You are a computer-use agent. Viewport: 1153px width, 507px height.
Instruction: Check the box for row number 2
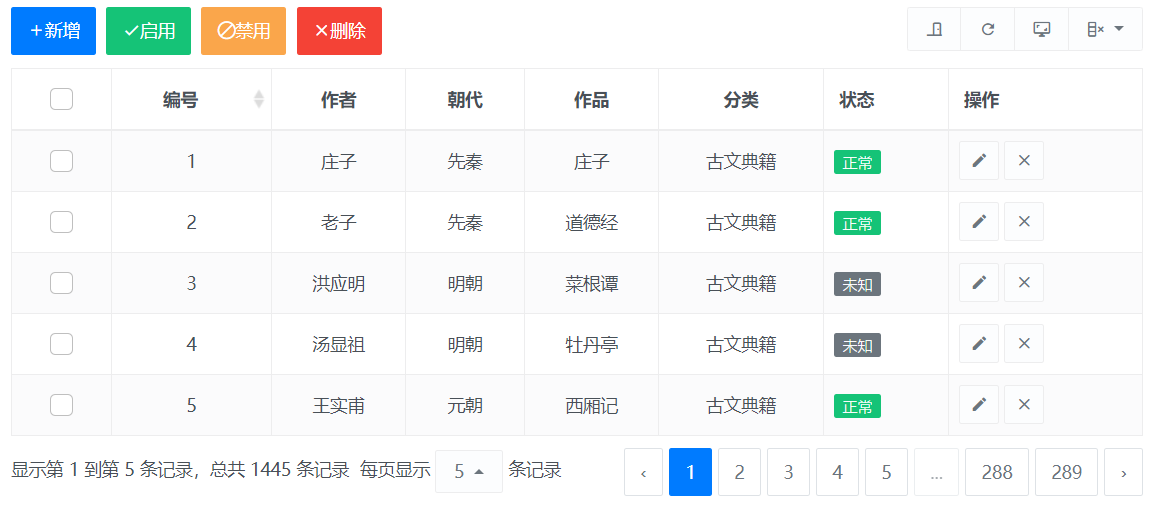(61, 221)
